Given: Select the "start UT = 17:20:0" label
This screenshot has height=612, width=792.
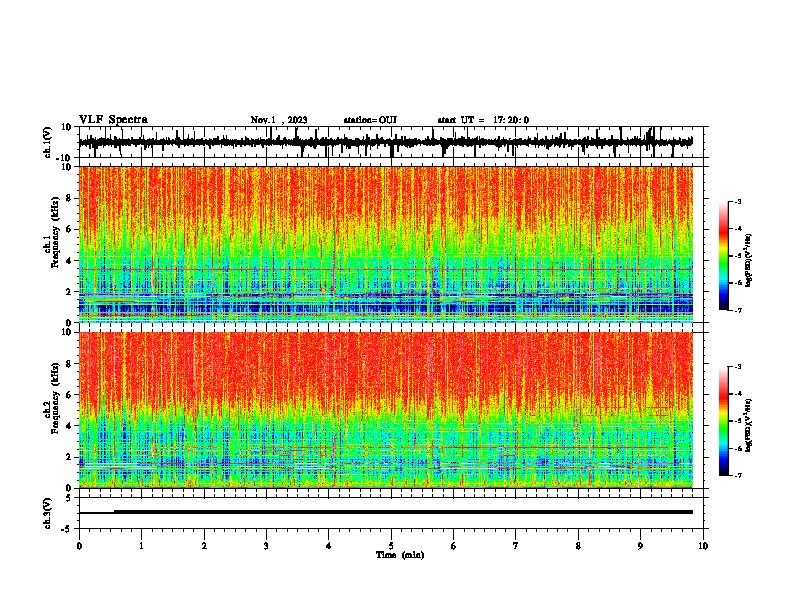Looking at the screenshot, I should click(x=483, y=120).
